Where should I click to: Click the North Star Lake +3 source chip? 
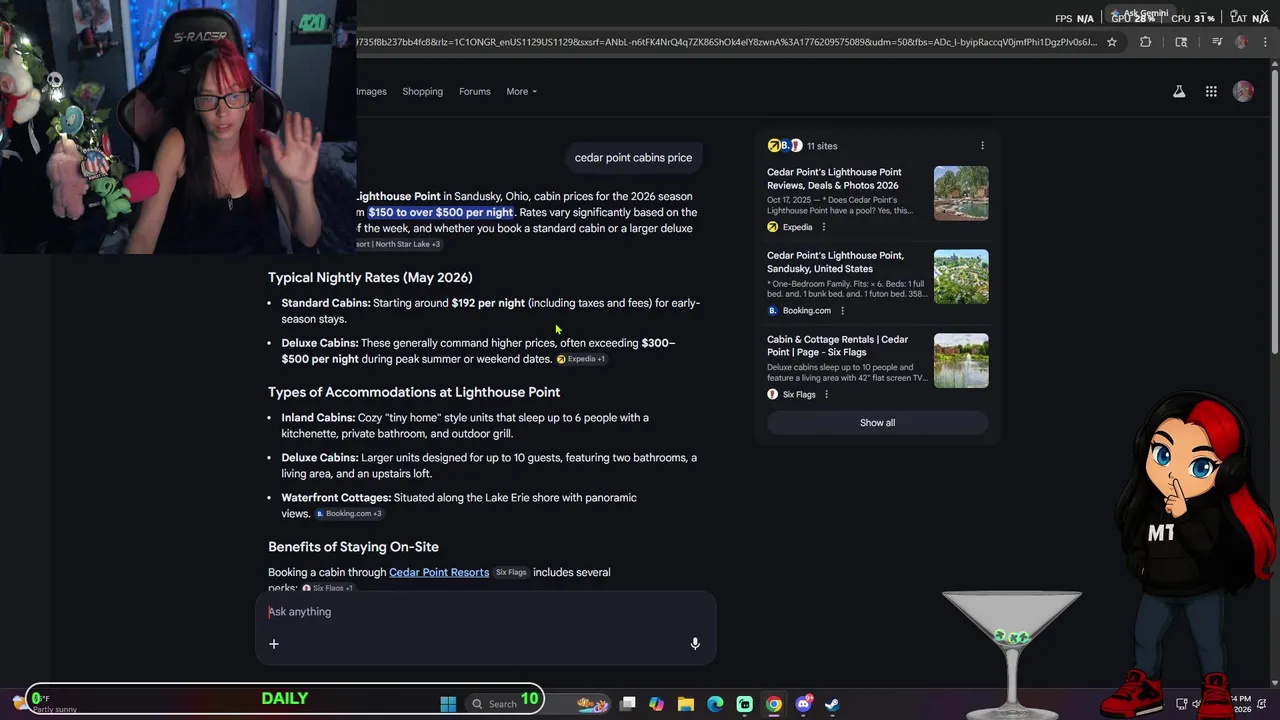(400, 244)
